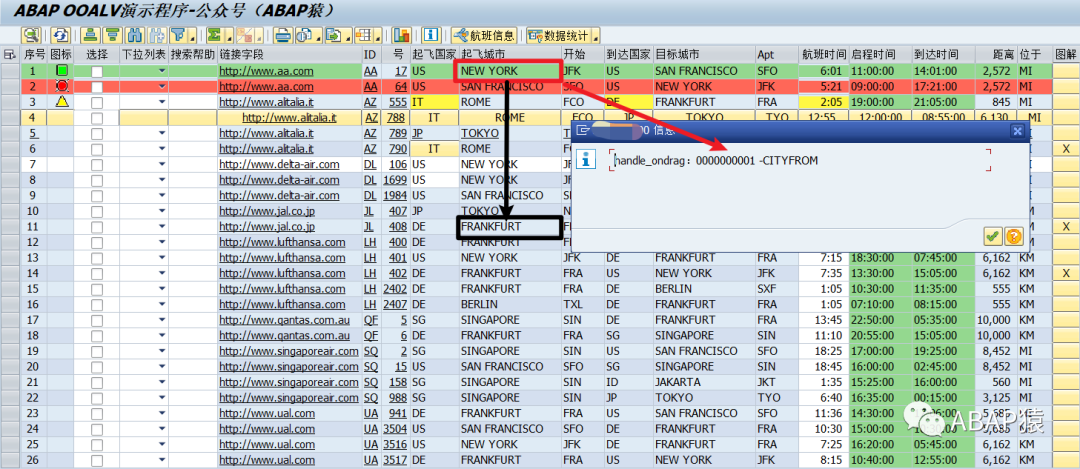Click the BERLIN departure city cell in row 16
Viewport: 1080px width, 469px height.
click(x=510, y=304)
